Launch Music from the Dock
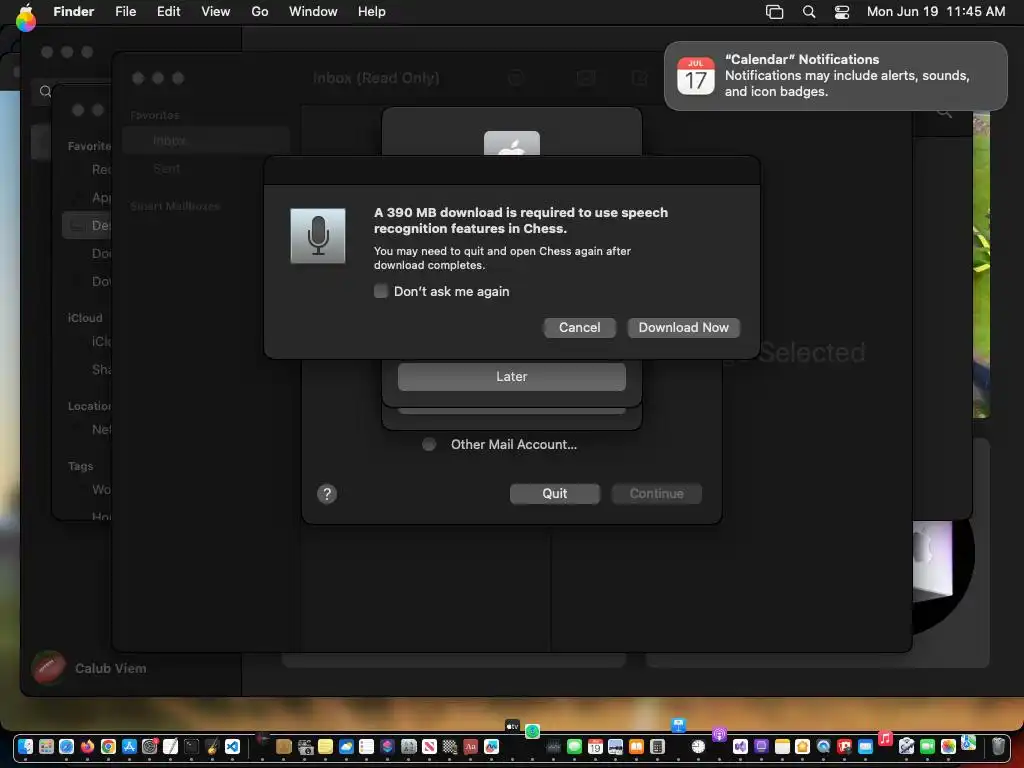The height and width of the screenshot is (768, 1024). pyautogui.click(x=885, y=738)
